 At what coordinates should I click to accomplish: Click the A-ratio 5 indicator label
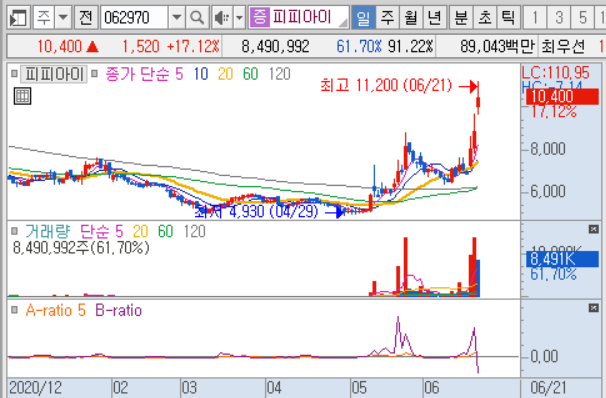coord(56,310)
